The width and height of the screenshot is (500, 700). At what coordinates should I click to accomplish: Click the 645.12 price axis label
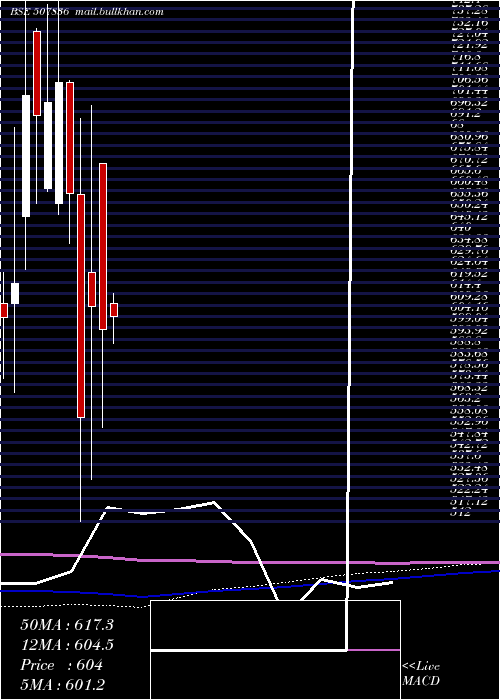click(469, 216)
